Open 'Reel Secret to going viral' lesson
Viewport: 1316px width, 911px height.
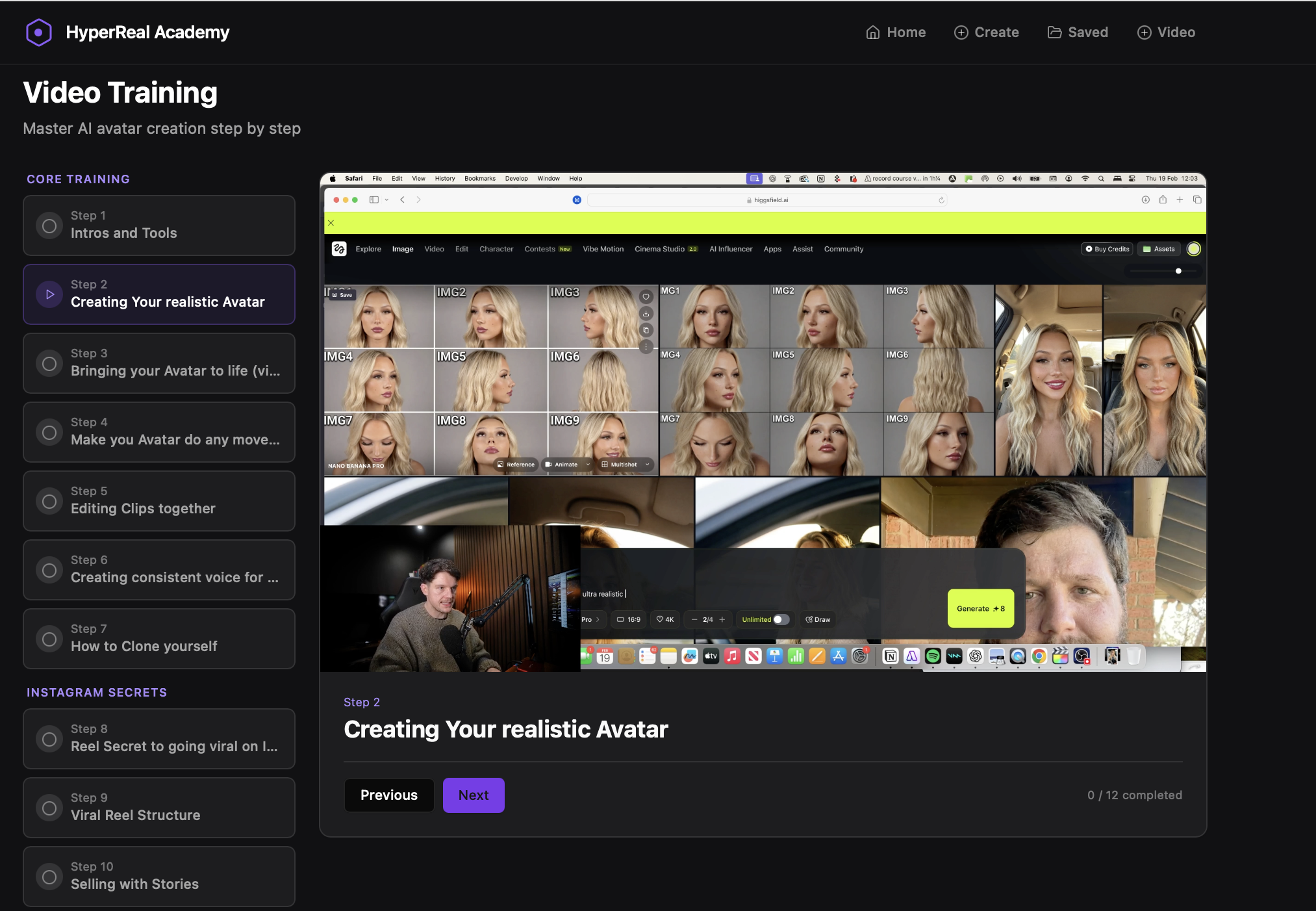click(159, 739)
